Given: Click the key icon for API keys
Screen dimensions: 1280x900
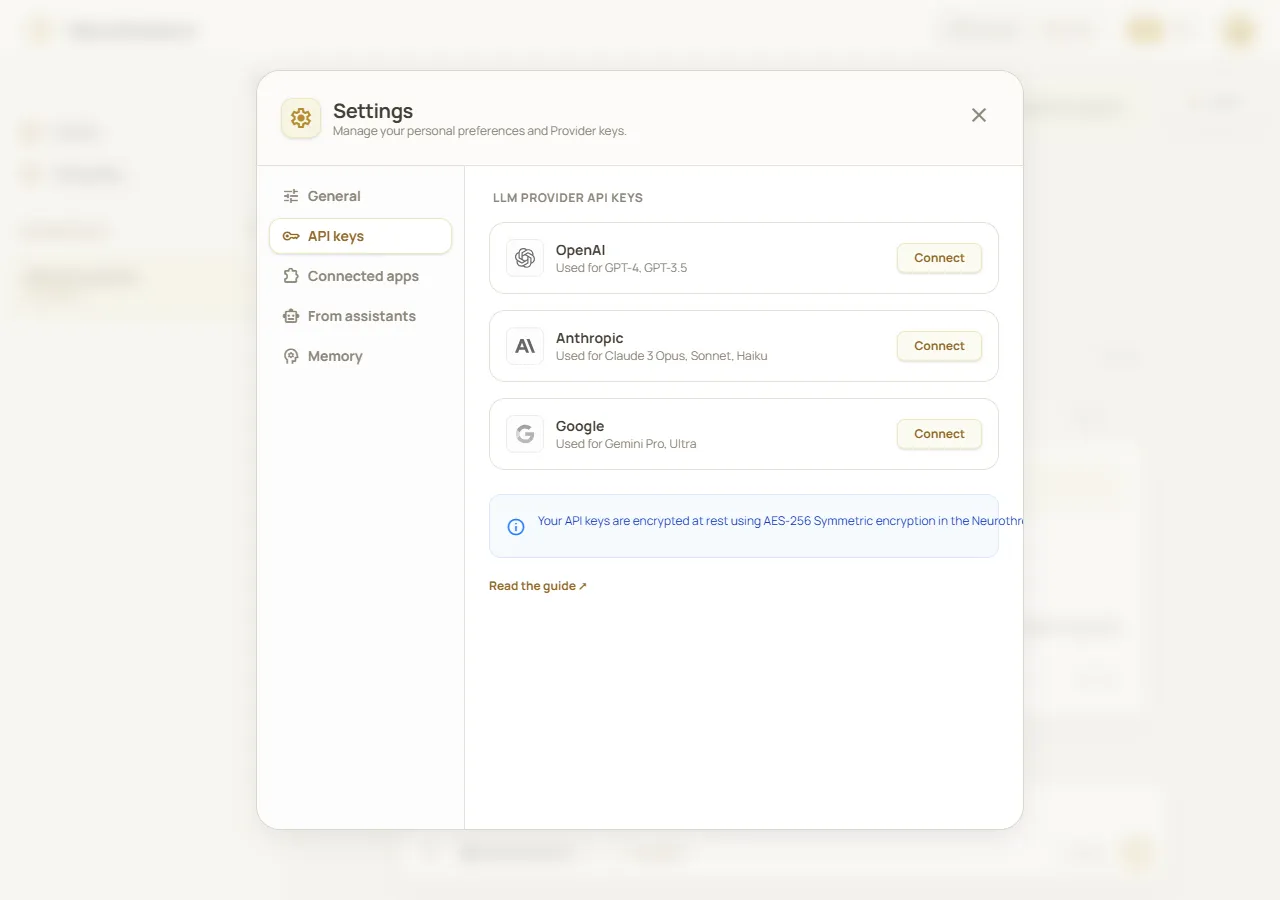Looking at the screenshot, I should (291, 236).
